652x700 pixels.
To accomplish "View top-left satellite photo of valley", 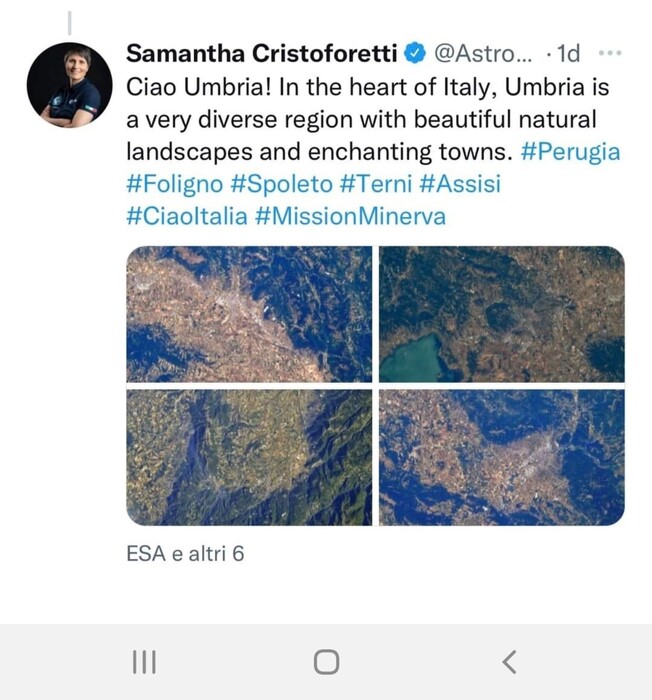I will point(249,314).
